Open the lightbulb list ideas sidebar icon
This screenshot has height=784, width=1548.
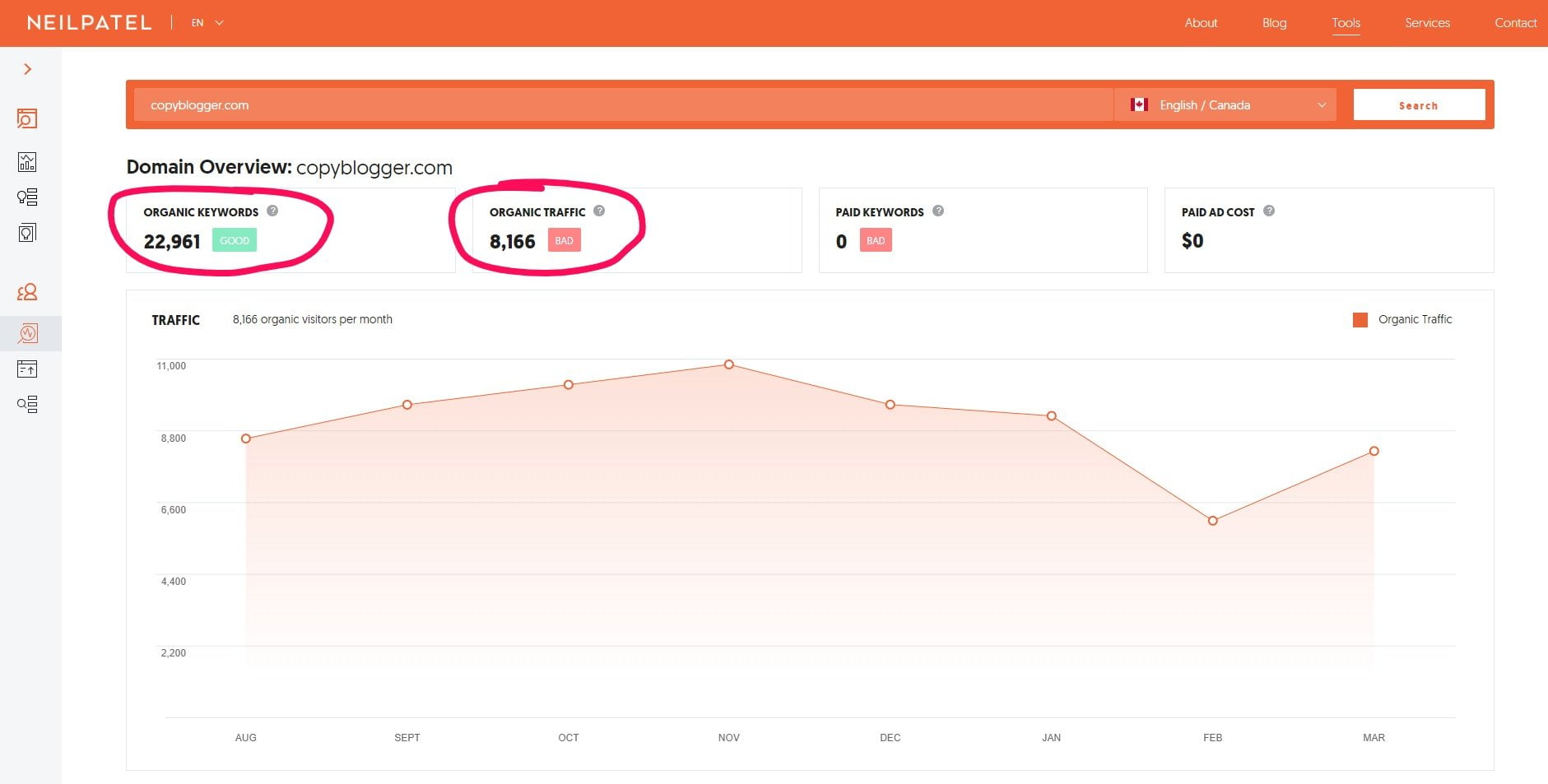pos(27,197)
